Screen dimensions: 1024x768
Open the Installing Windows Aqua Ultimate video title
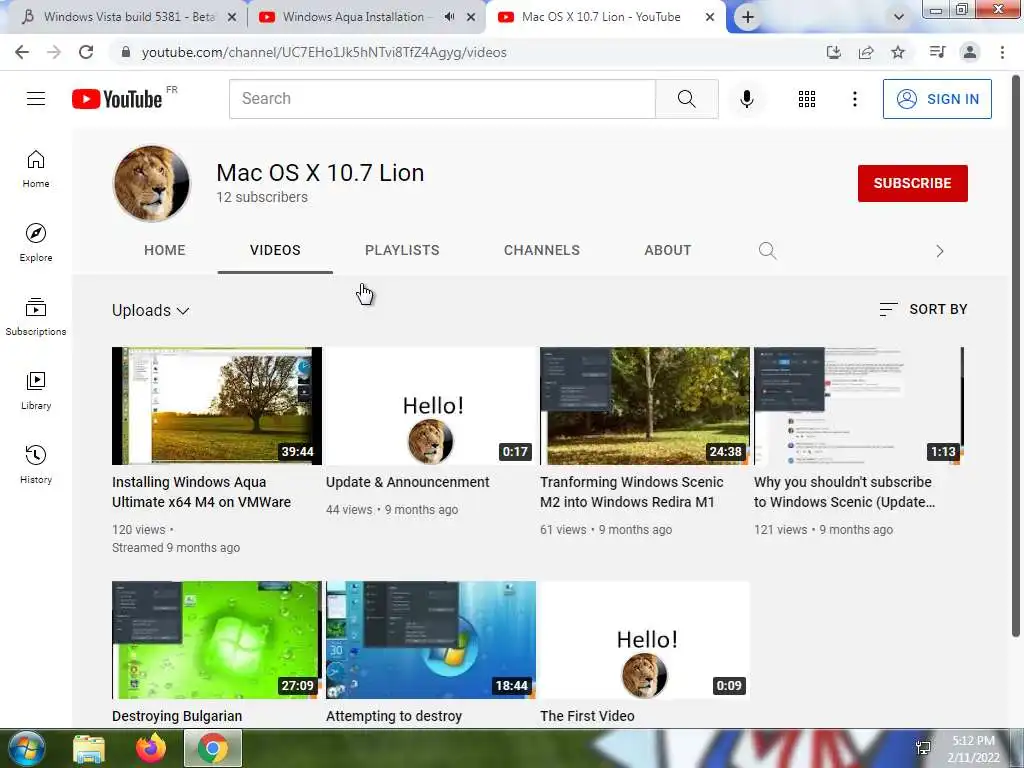[201, 492]
